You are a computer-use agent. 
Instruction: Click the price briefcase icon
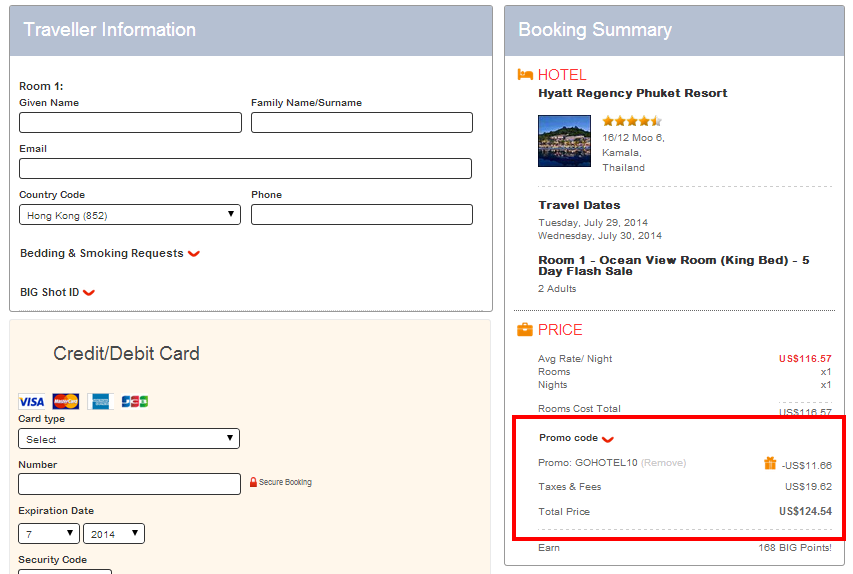[524, 329]
